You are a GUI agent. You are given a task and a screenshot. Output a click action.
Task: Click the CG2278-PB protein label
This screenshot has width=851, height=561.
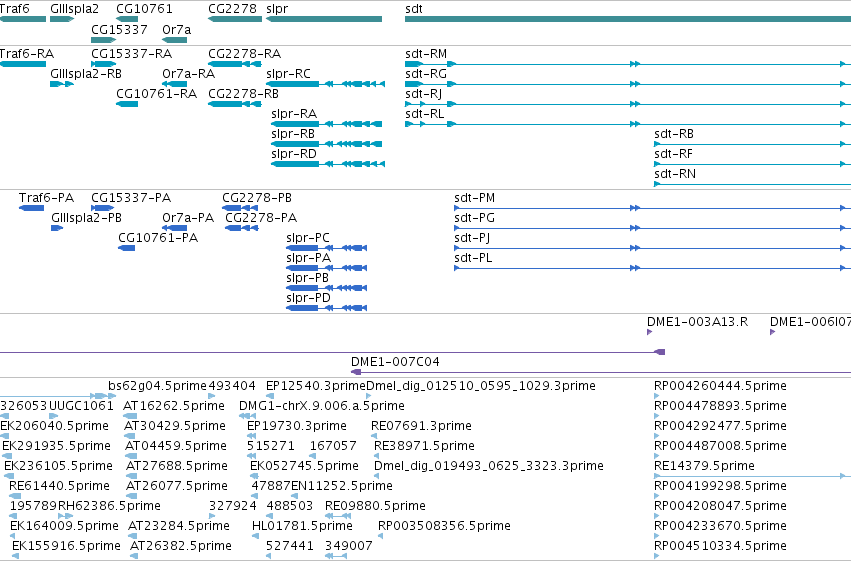click(x=257, y=198)
